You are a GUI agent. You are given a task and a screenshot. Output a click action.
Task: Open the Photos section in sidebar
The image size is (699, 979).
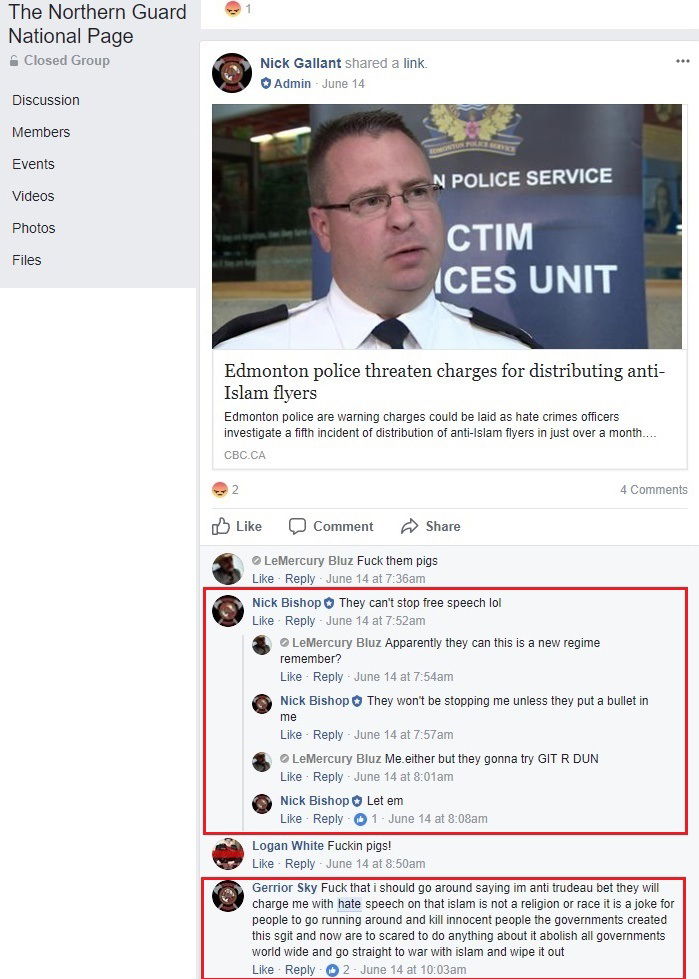pos(34,229)
